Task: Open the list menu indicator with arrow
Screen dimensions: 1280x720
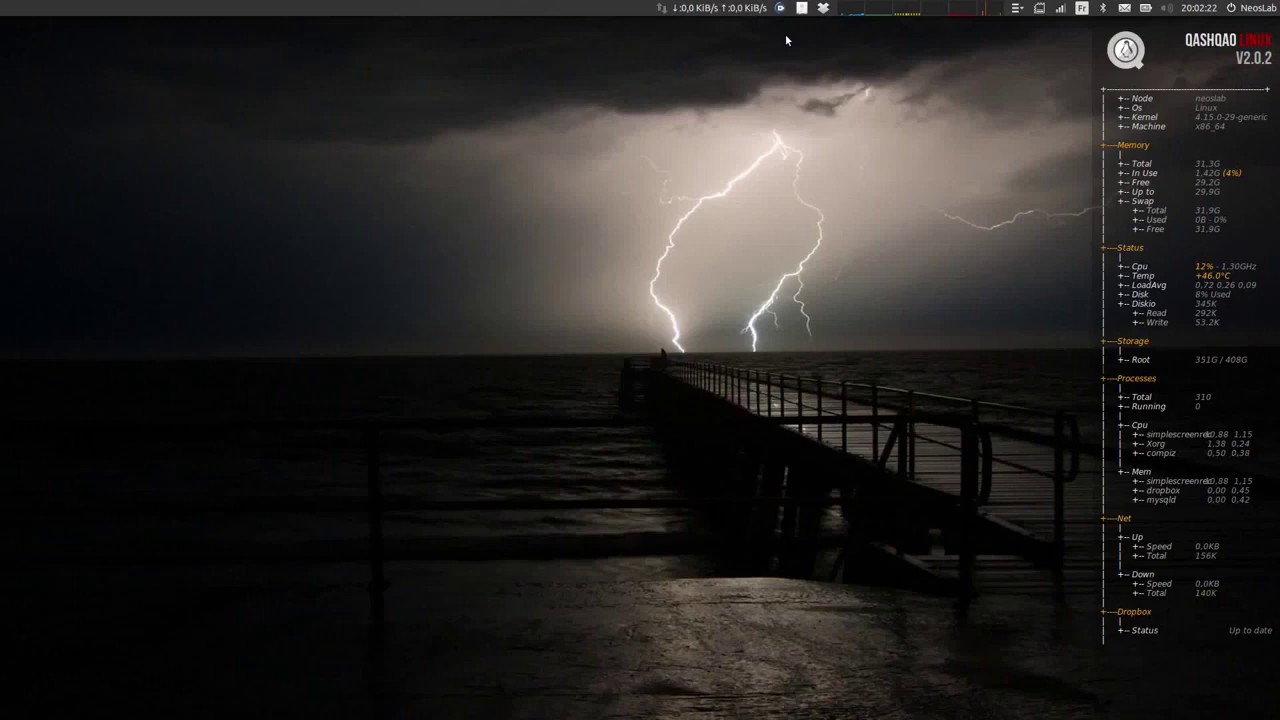Action: [1017, 8]
